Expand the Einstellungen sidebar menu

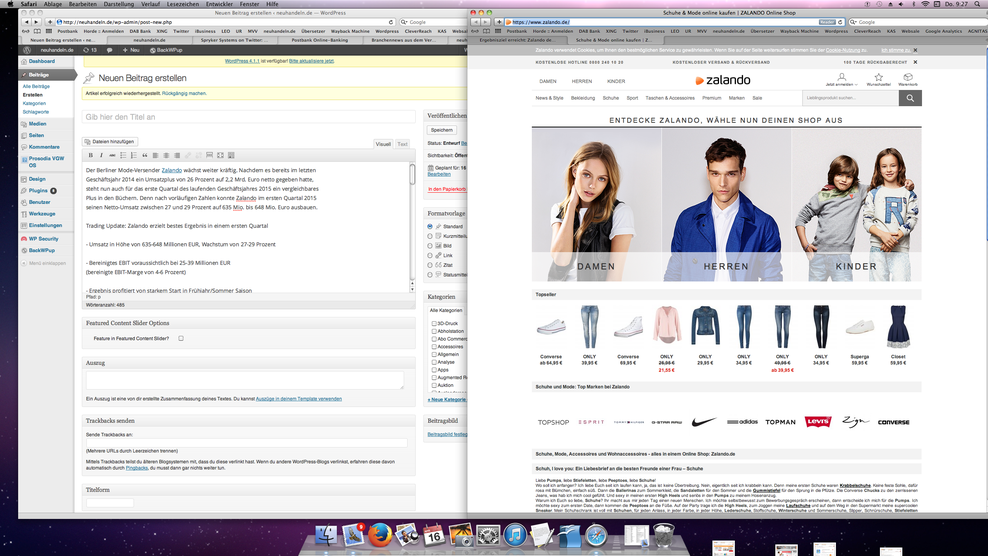(47, 225)
